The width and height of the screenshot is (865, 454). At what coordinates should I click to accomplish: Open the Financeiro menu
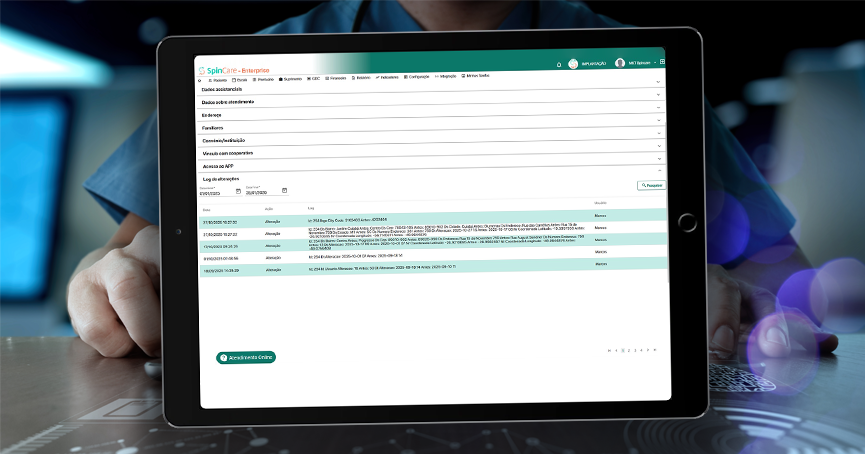point(336,77)
